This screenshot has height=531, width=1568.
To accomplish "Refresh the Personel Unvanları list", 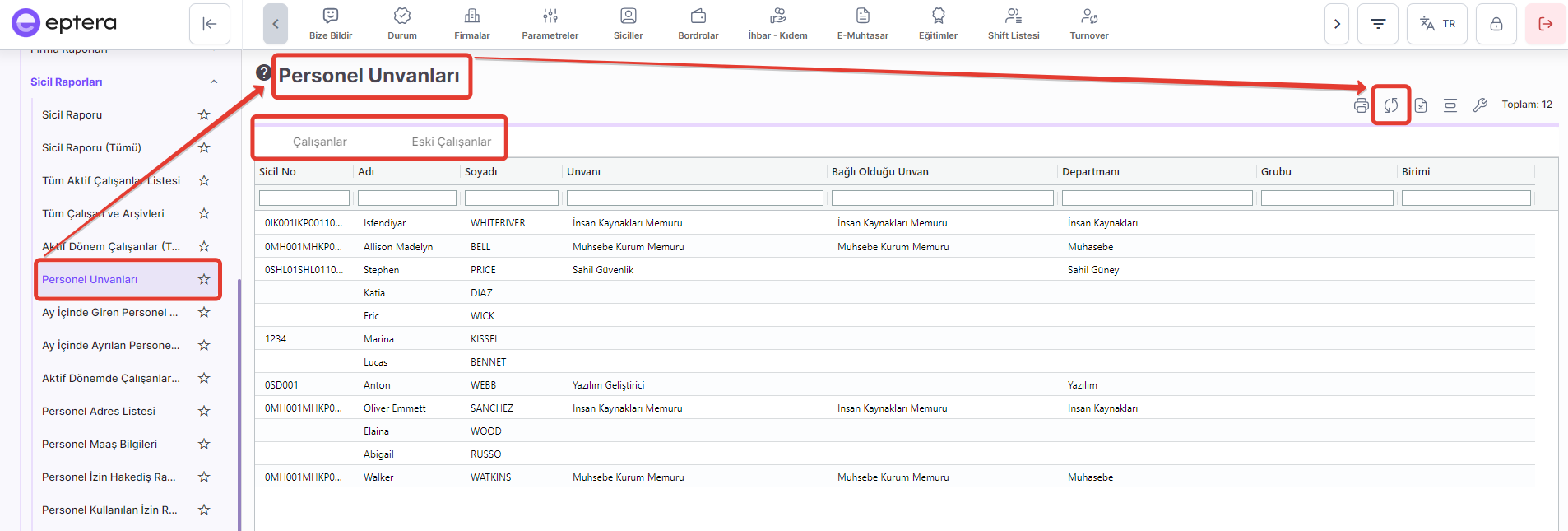I will click(x=1390, y=105).
